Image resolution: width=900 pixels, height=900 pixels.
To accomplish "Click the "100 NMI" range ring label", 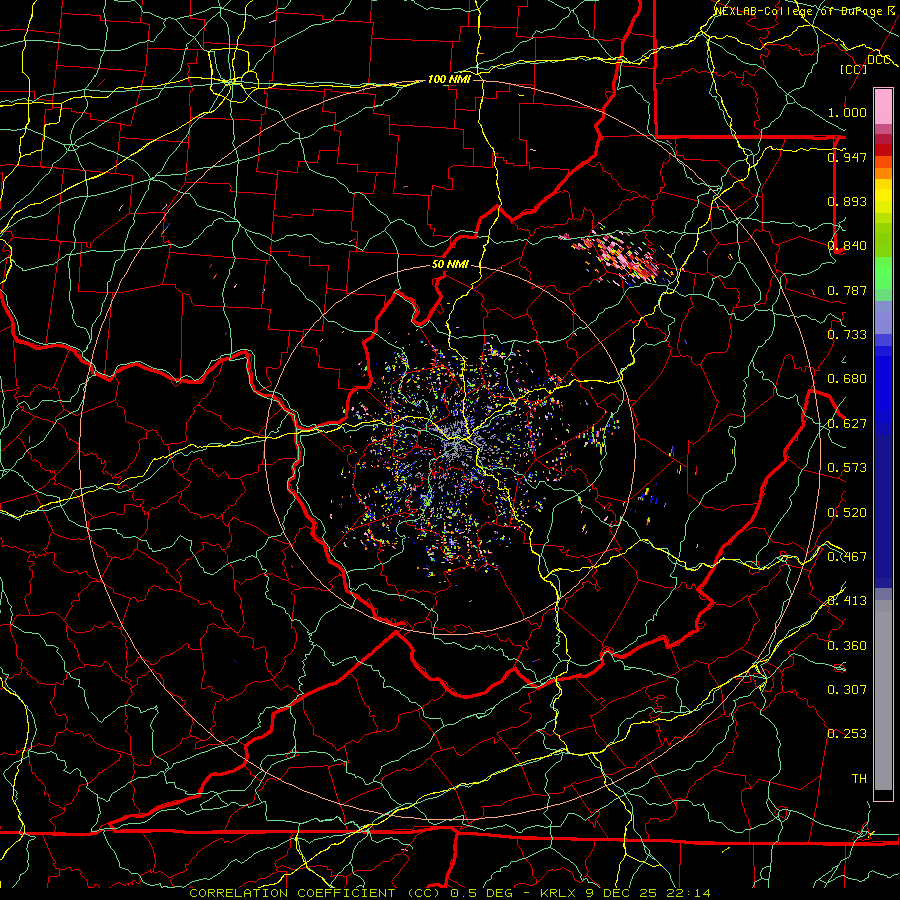I will pyautogui.click(x=449, y=79).
